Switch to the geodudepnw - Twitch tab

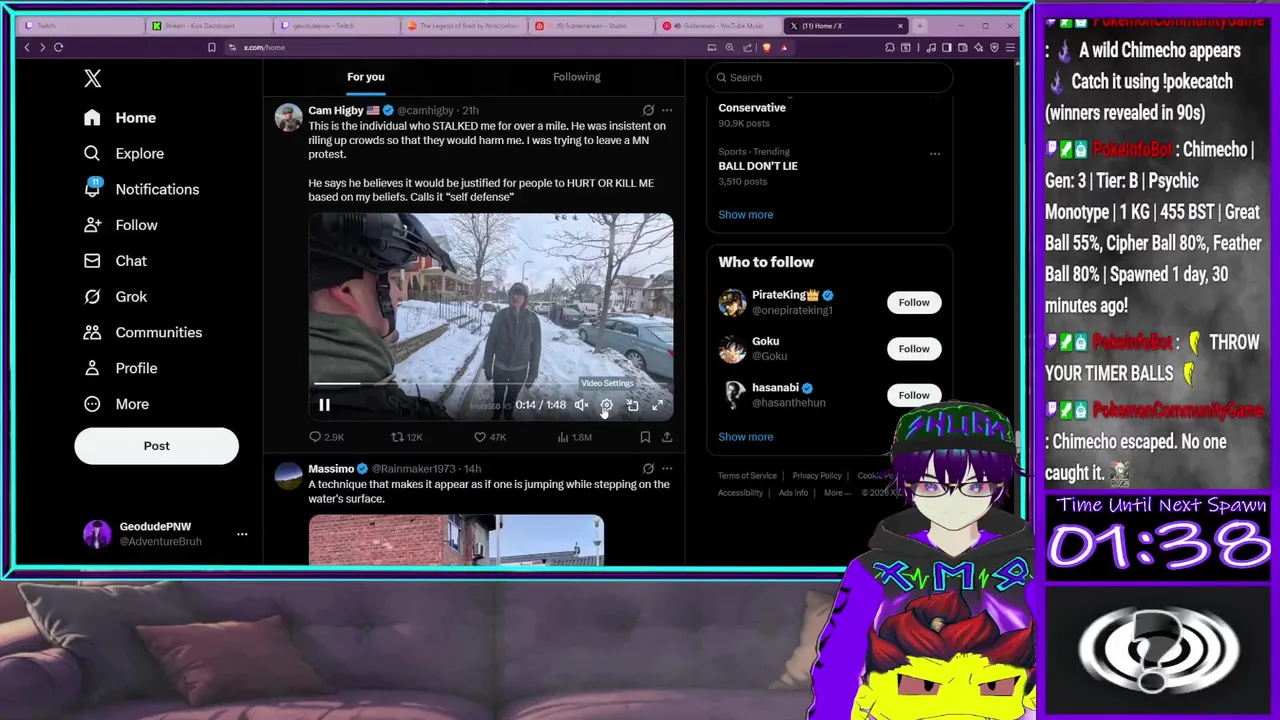coord(335,26)
